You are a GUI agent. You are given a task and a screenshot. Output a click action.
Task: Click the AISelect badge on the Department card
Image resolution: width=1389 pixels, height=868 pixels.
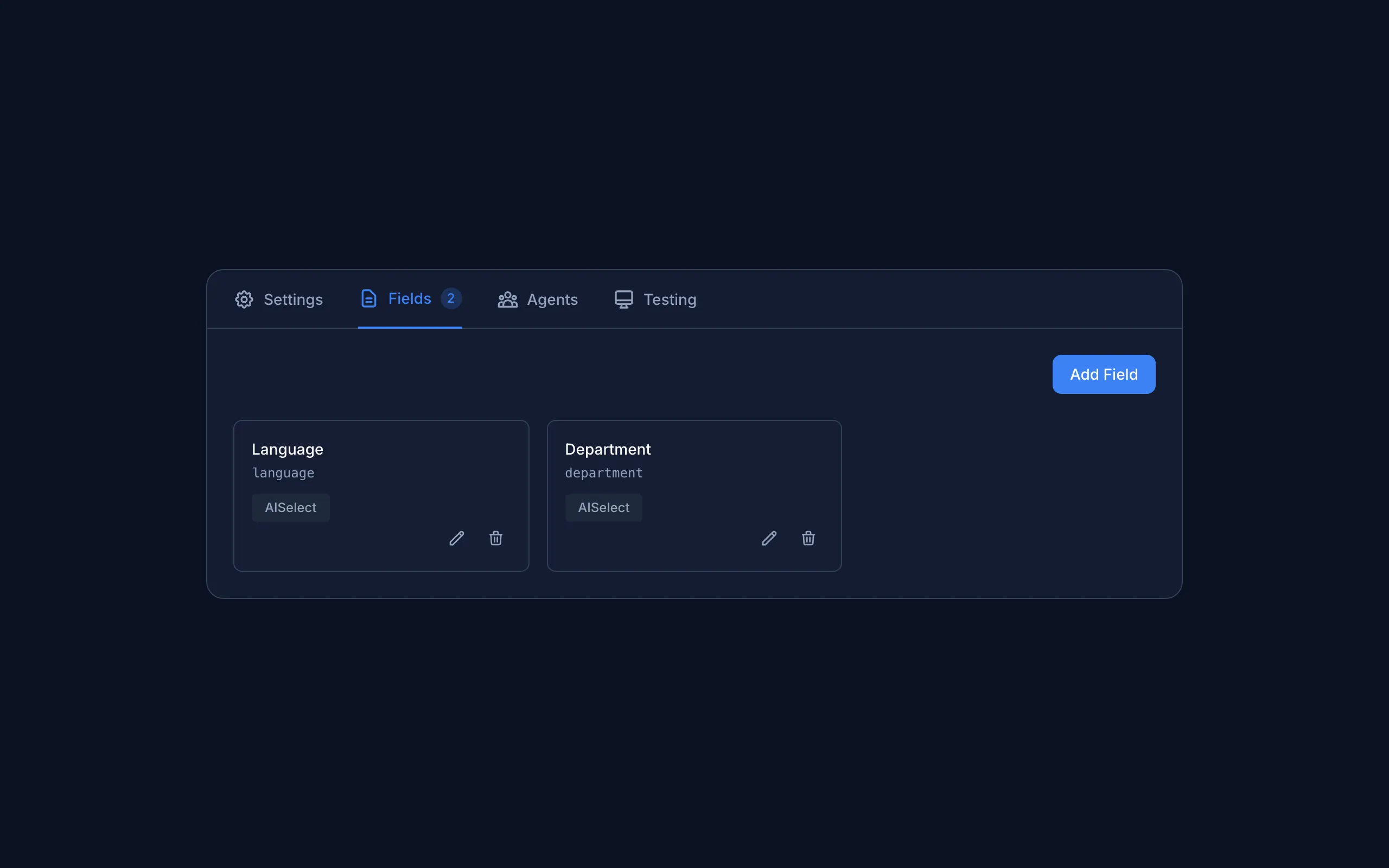click(603, 507)
